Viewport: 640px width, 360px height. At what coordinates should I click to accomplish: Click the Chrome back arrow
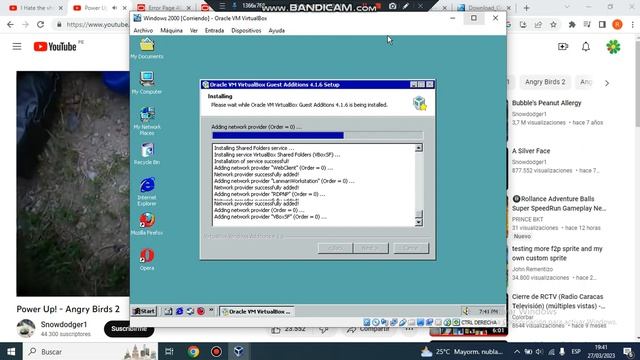[10, 24]
